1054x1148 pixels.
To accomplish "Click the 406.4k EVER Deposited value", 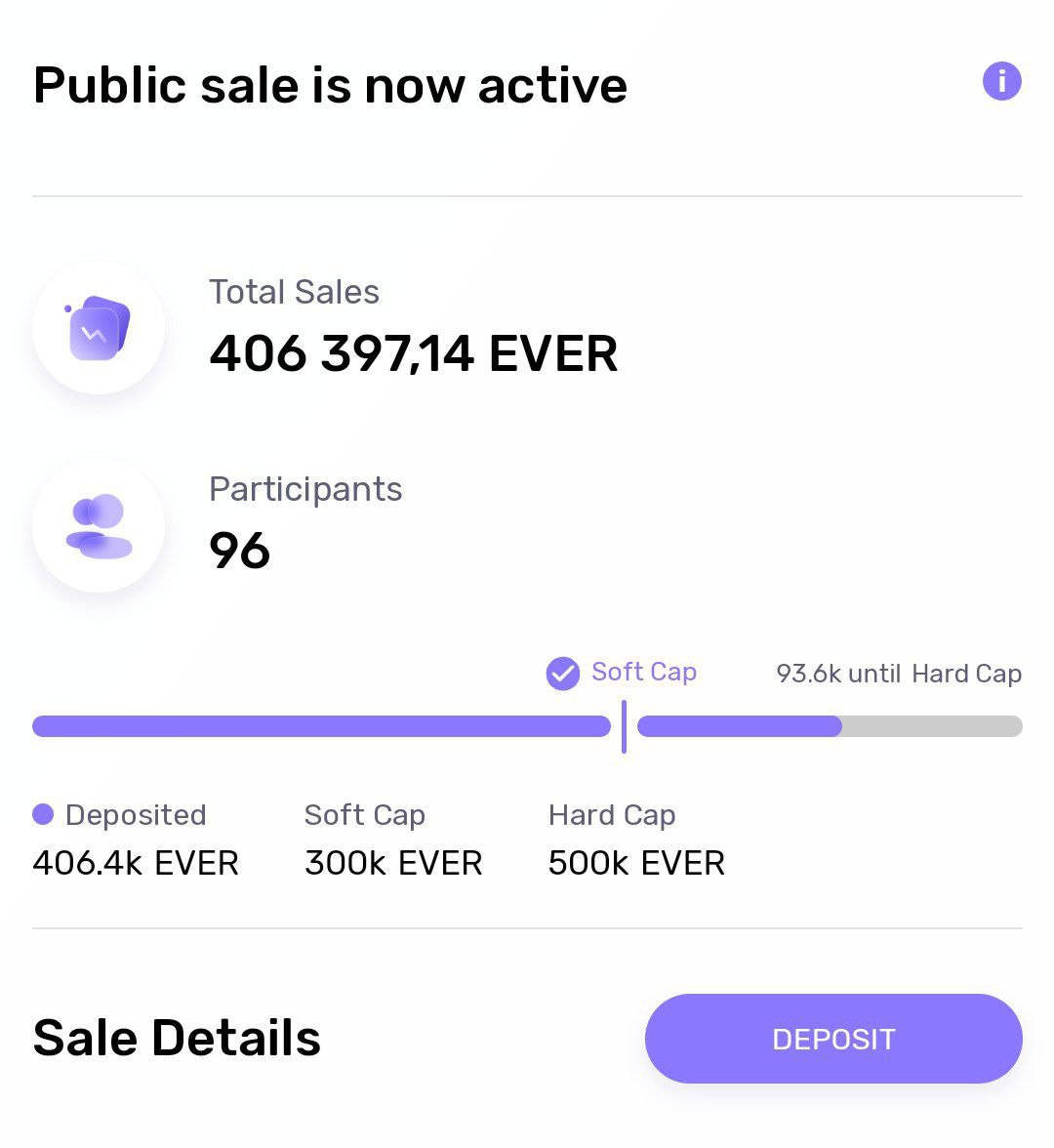I will coord(136,863).
